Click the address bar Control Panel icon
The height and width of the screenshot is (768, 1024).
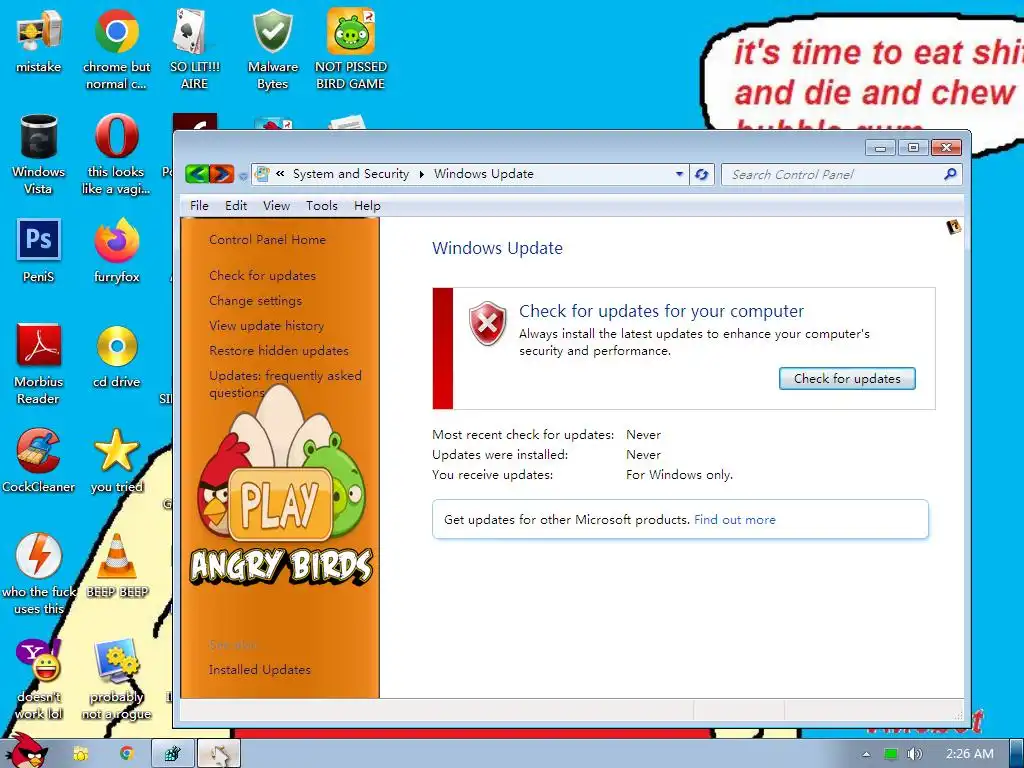coord(263,174)
